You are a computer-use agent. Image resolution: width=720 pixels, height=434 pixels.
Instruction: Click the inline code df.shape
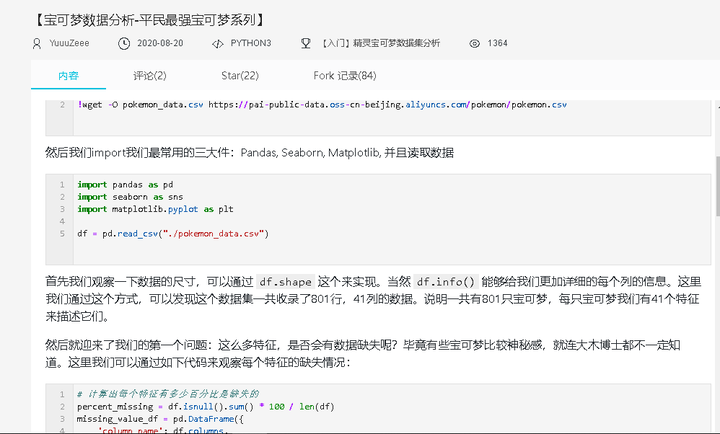(x=285, y=282)
